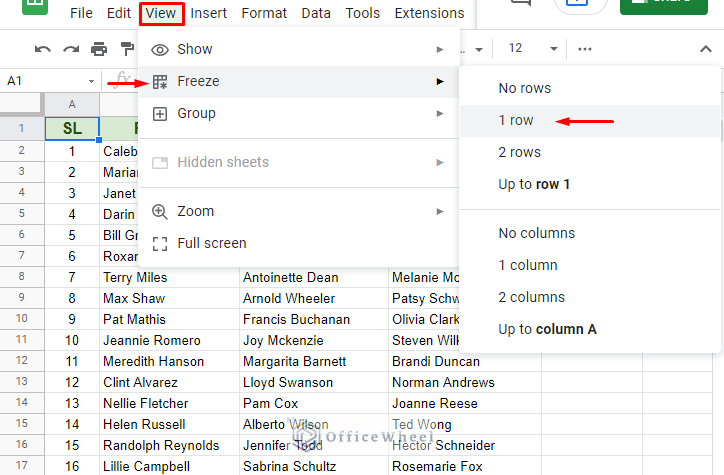Viewport: 724px width, 475px height.
Task: Open the three-dot more options icon
Action: [x=585, y=49]
